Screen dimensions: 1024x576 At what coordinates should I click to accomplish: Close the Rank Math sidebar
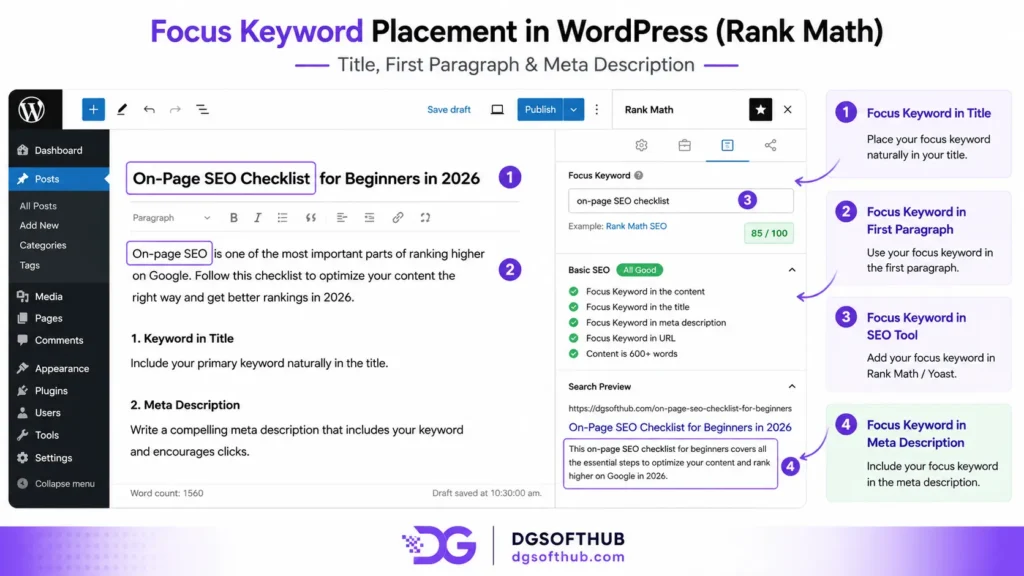(x=788, y=110)
